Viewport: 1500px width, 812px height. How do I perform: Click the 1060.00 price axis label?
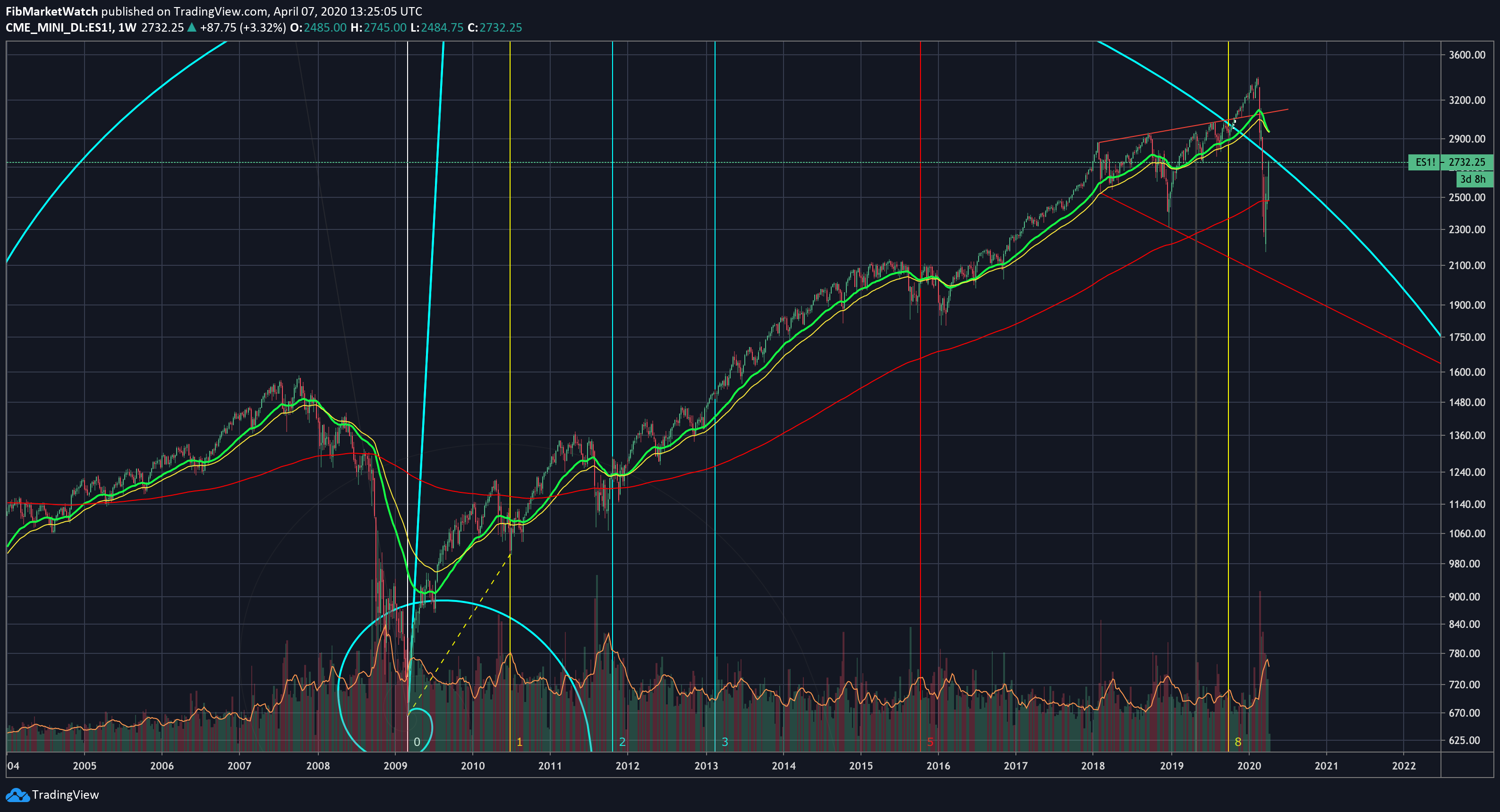point(1467,533)
